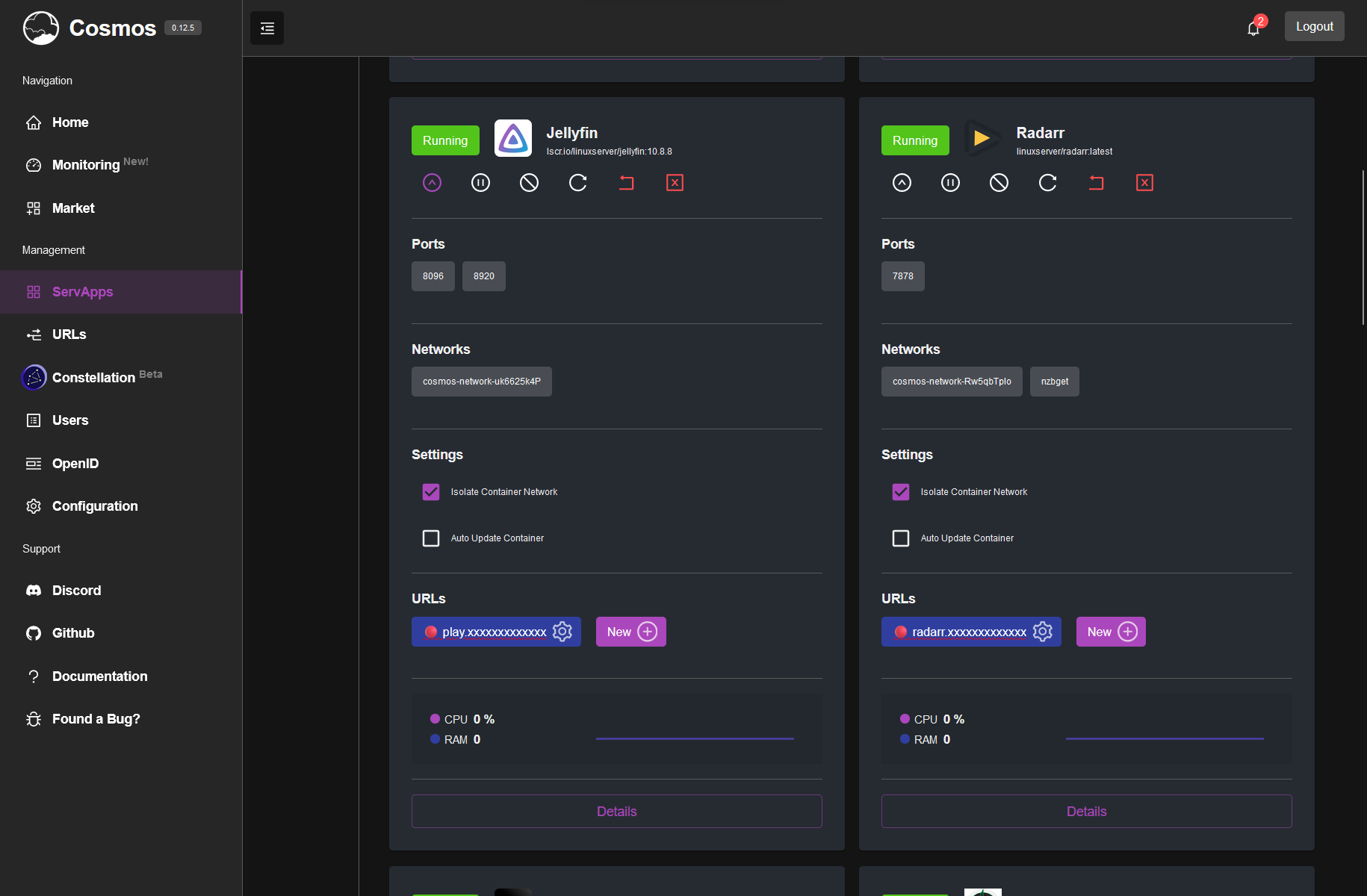Click the Radarr app logo
The image size is (1367, 896).
point(983,138)
